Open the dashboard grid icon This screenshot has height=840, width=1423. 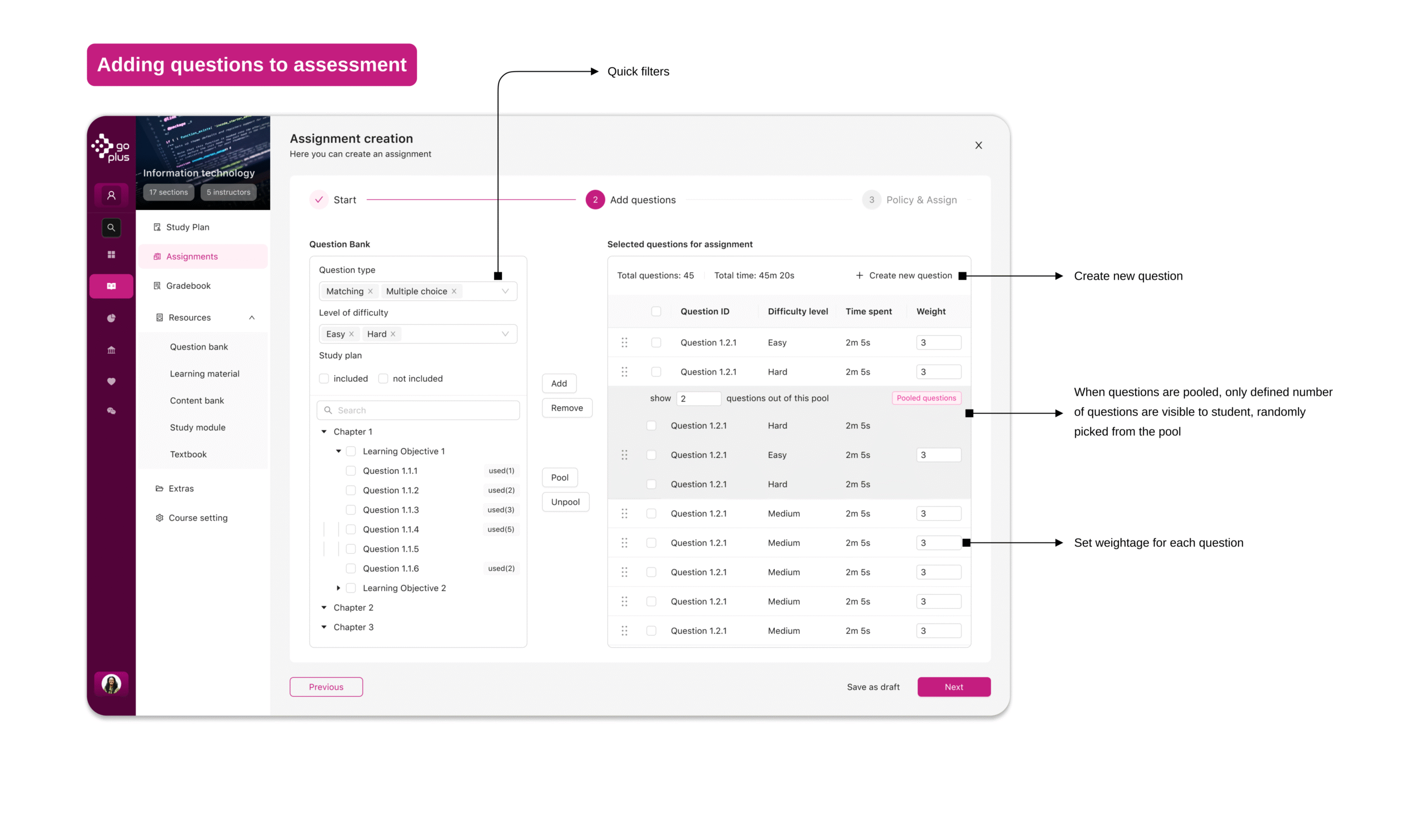(112, 254)
